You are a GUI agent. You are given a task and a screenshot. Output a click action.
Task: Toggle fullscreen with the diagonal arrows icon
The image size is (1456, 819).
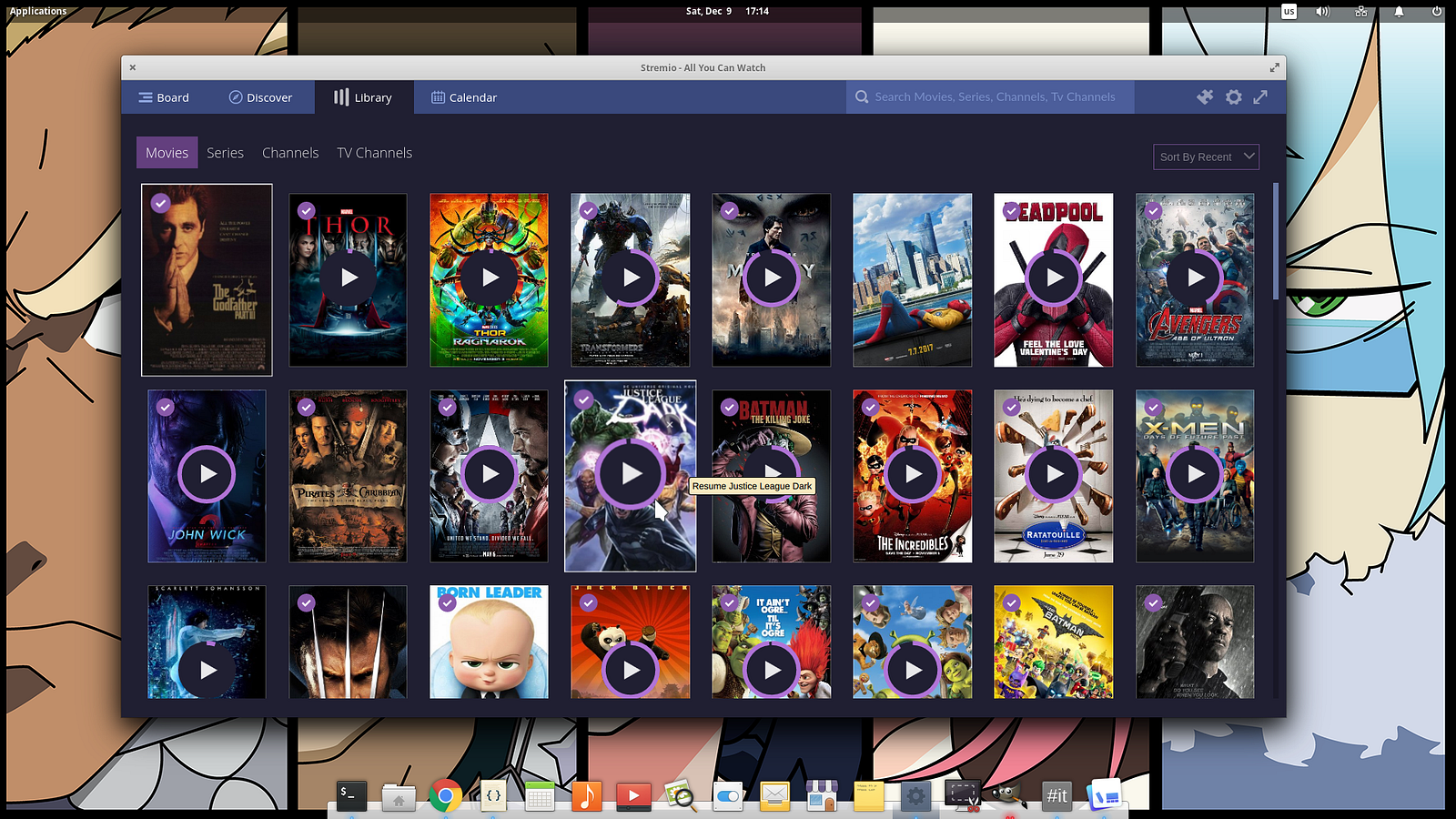pyautogui.click(x=1260, y=96)
